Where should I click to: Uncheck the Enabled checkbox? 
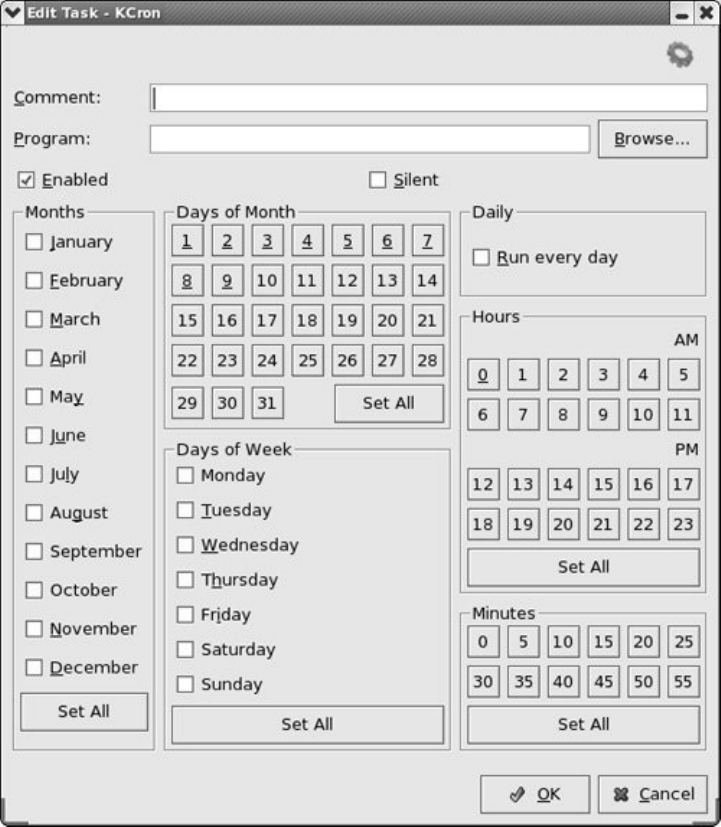pyautogui.click(x=27, y=180)
